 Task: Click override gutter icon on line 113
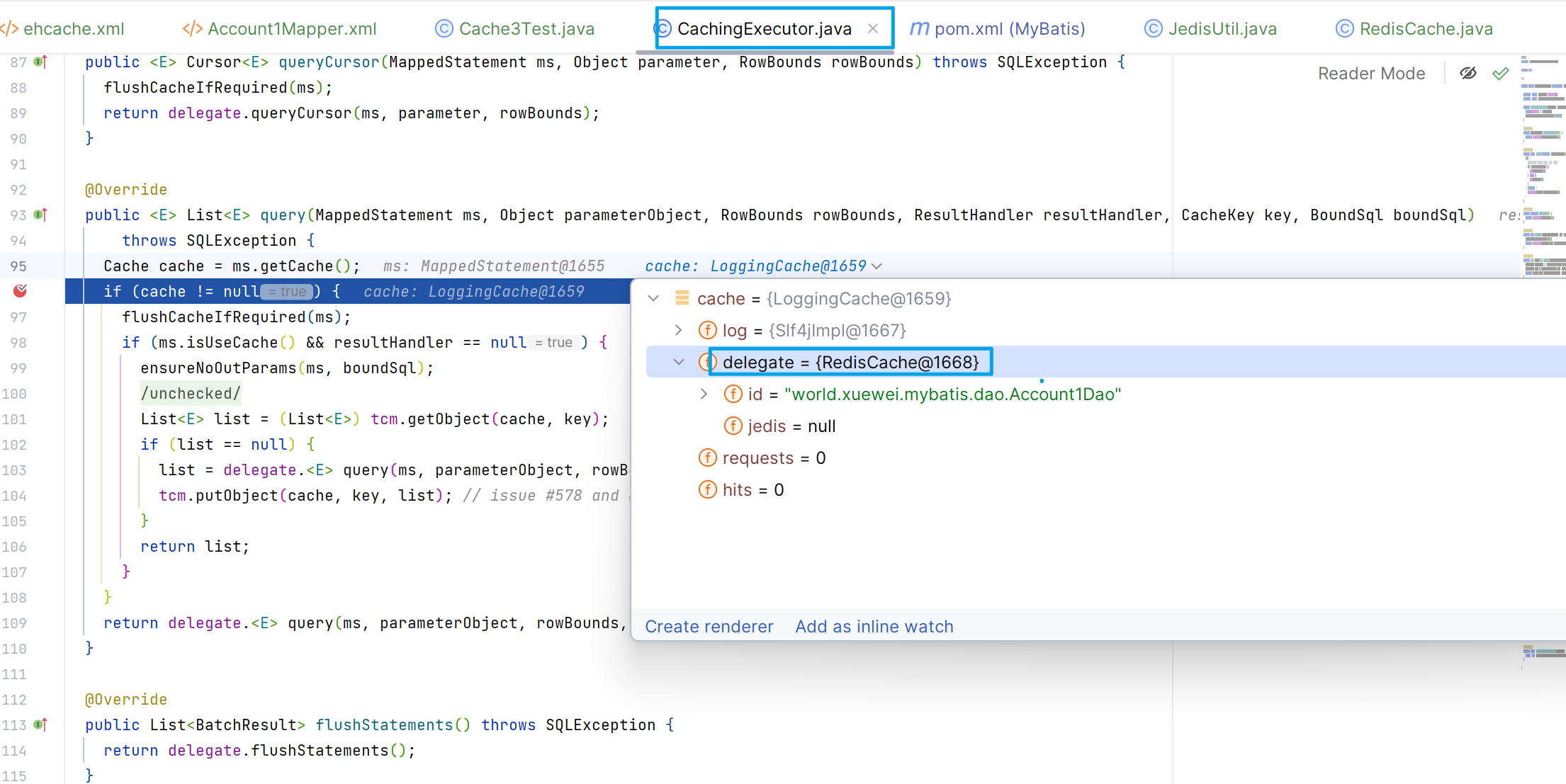point(40,725)
